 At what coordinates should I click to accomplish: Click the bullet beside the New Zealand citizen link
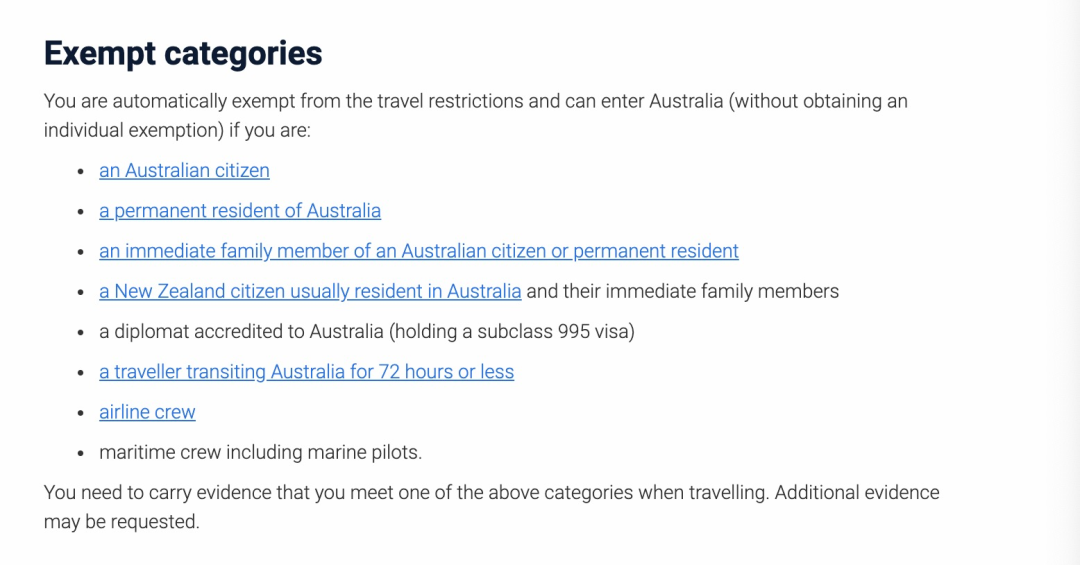pyautogui.click(x=81, y=292)
